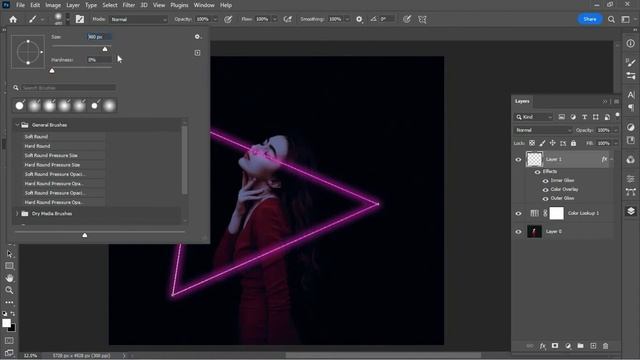This screenshot has height=360, width=640.
Task: Filter for text layers icon
Action: point(584,117)
